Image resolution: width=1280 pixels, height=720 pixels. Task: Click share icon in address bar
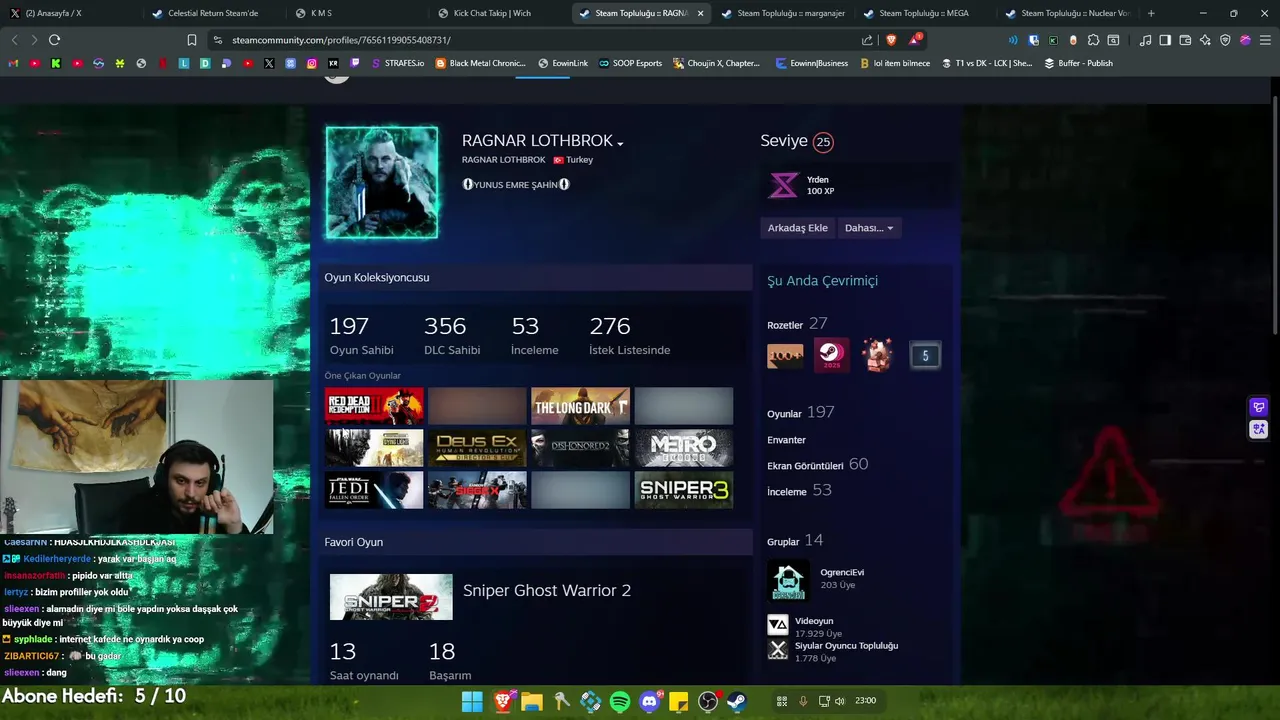[867, 40]
